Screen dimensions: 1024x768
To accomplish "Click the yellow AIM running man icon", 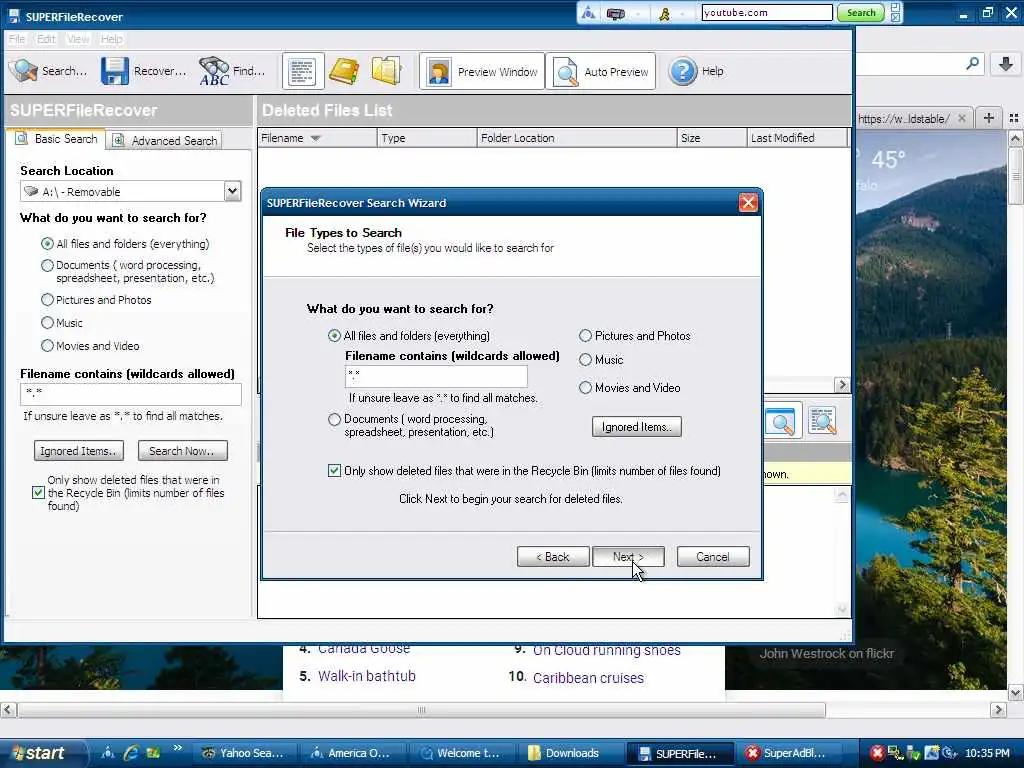I will [x=664, y=12].
